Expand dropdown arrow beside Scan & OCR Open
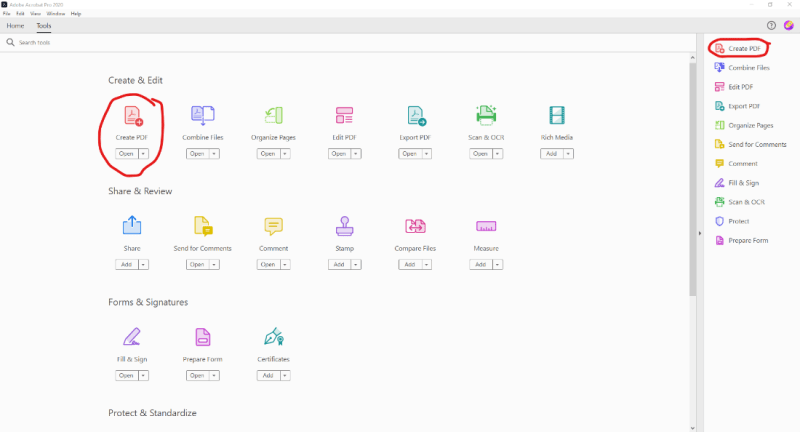The image size is (800, 432). (498, 154)
